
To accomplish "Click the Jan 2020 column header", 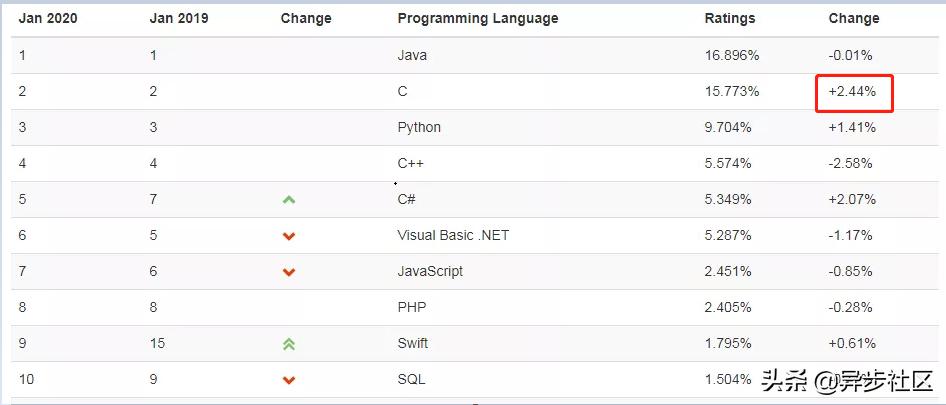I will point(48,18).
